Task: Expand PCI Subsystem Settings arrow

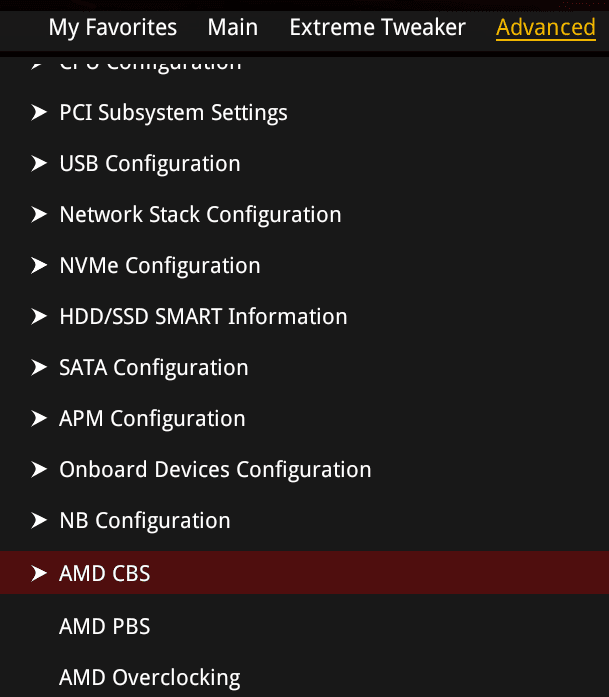Action: (x=39, y=112)
